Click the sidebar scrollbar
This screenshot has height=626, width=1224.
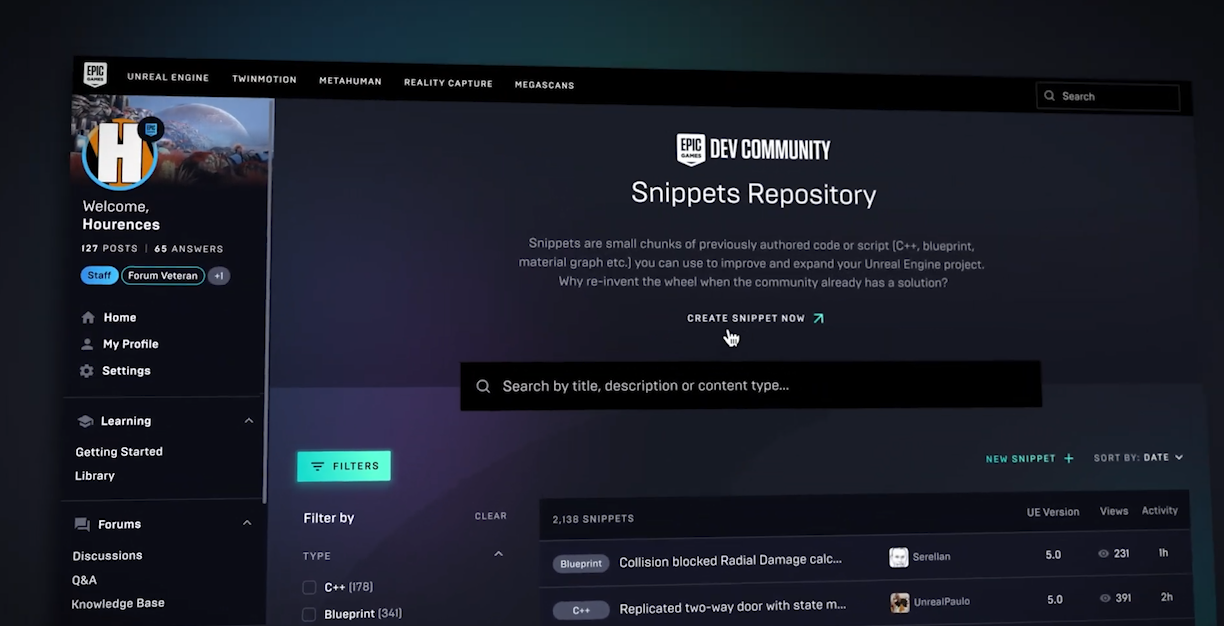tap(267, 300)
